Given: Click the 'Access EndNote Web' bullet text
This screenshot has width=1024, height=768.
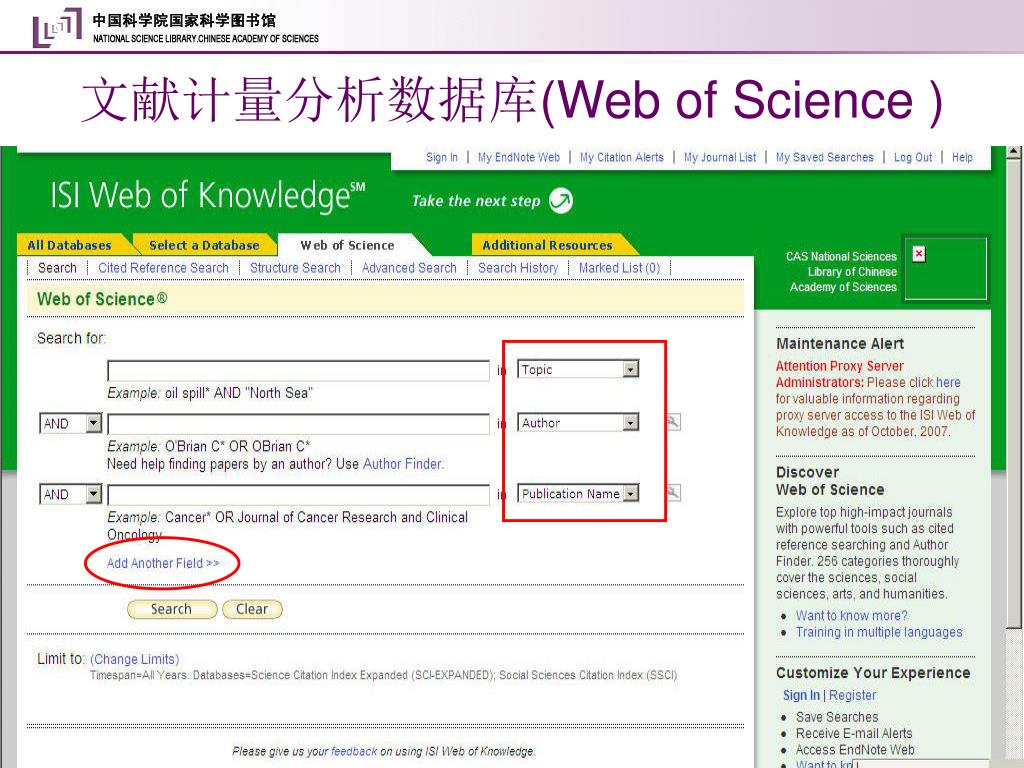Looking at the screenshot, I should [x=855, y=750].
